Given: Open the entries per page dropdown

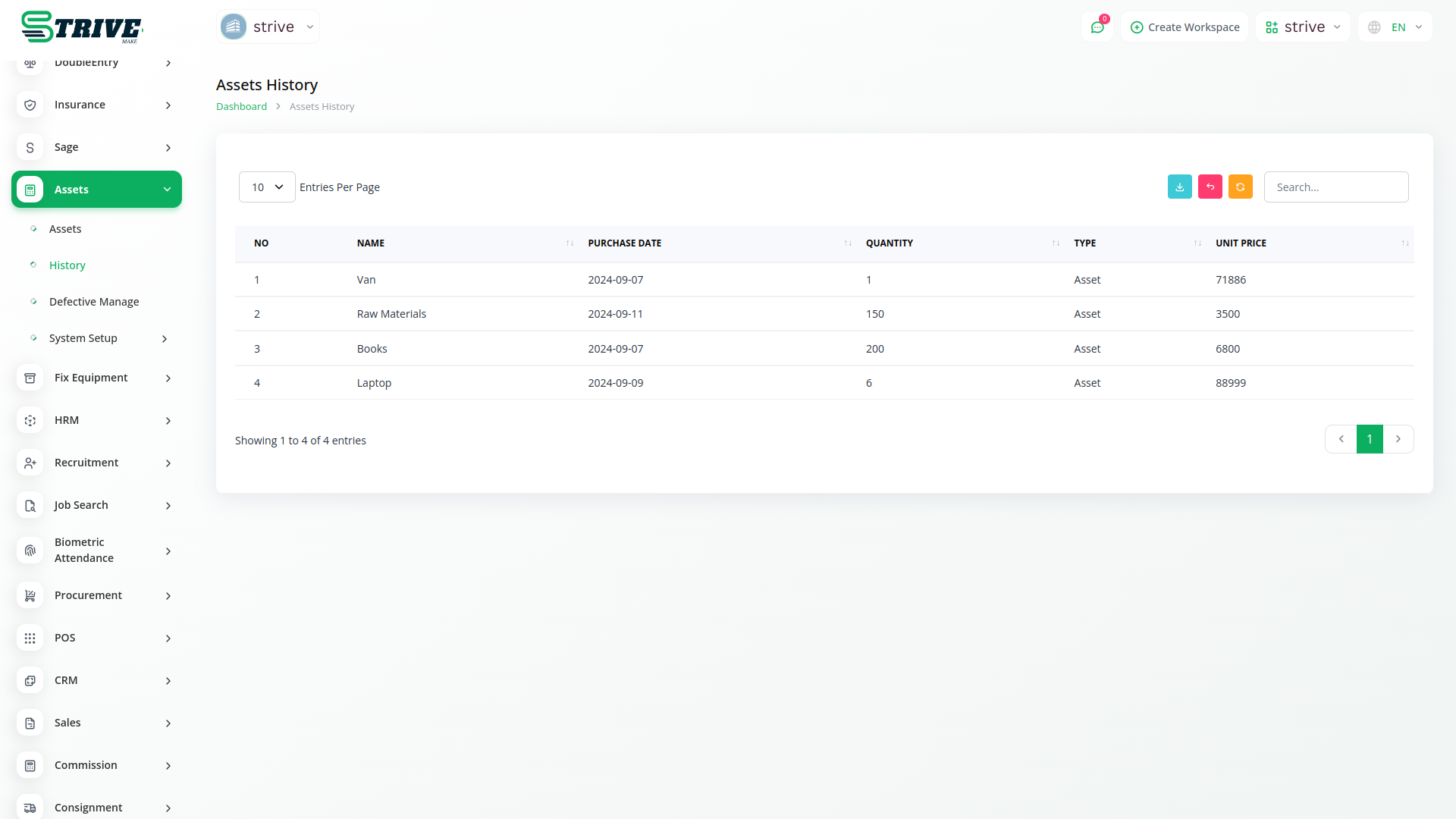Looking at the screenshot, I should click(x=267, y=187).
